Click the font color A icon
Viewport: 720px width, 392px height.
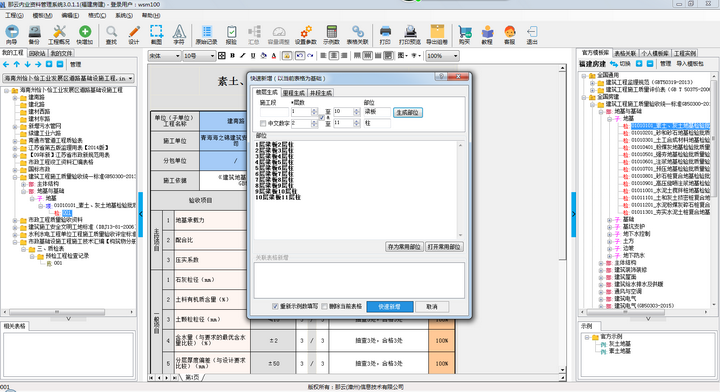[274, 56]
